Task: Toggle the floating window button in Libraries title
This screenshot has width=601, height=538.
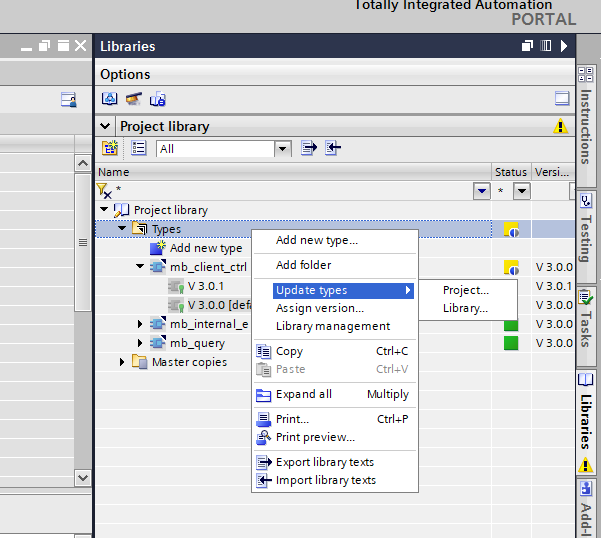Action: 528,46
